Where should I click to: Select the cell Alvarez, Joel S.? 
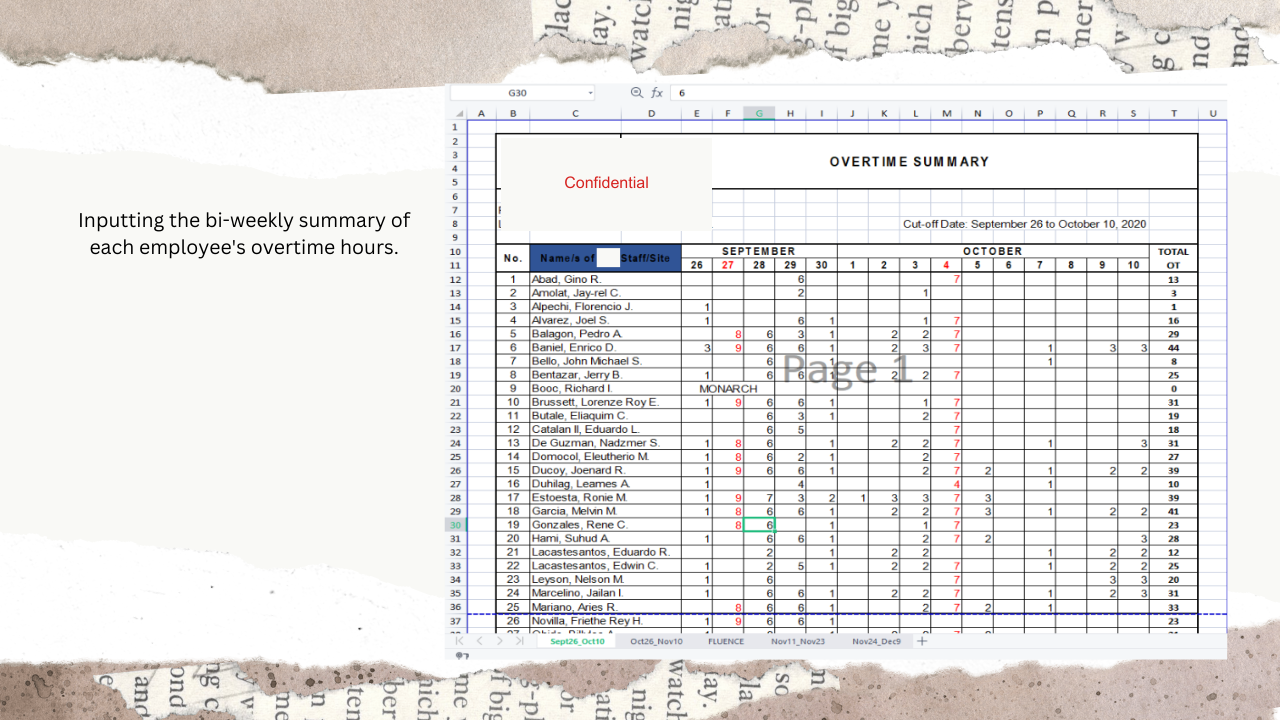(x=605, y=320)
